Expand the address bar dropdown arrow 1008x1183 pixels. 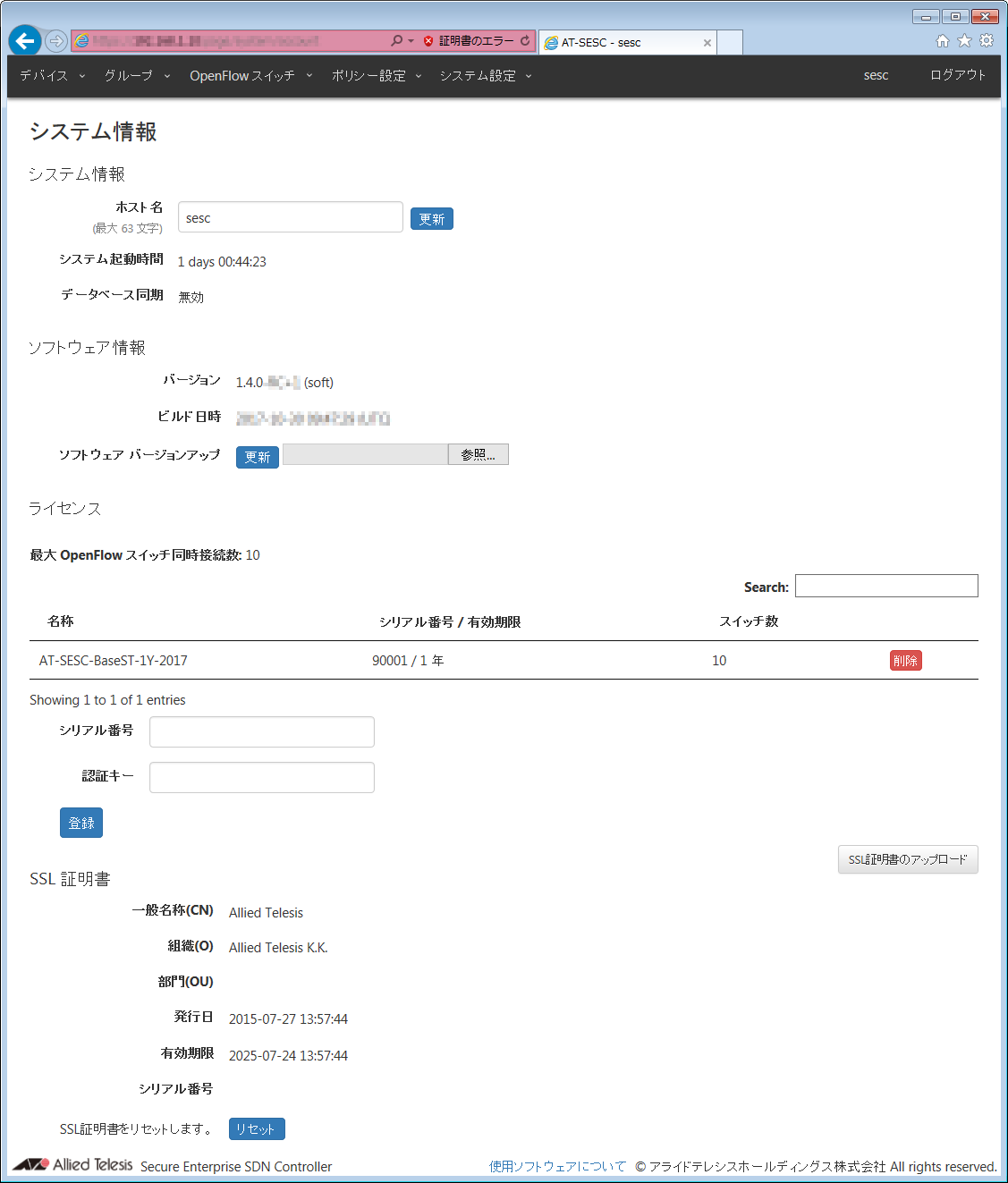411,41
